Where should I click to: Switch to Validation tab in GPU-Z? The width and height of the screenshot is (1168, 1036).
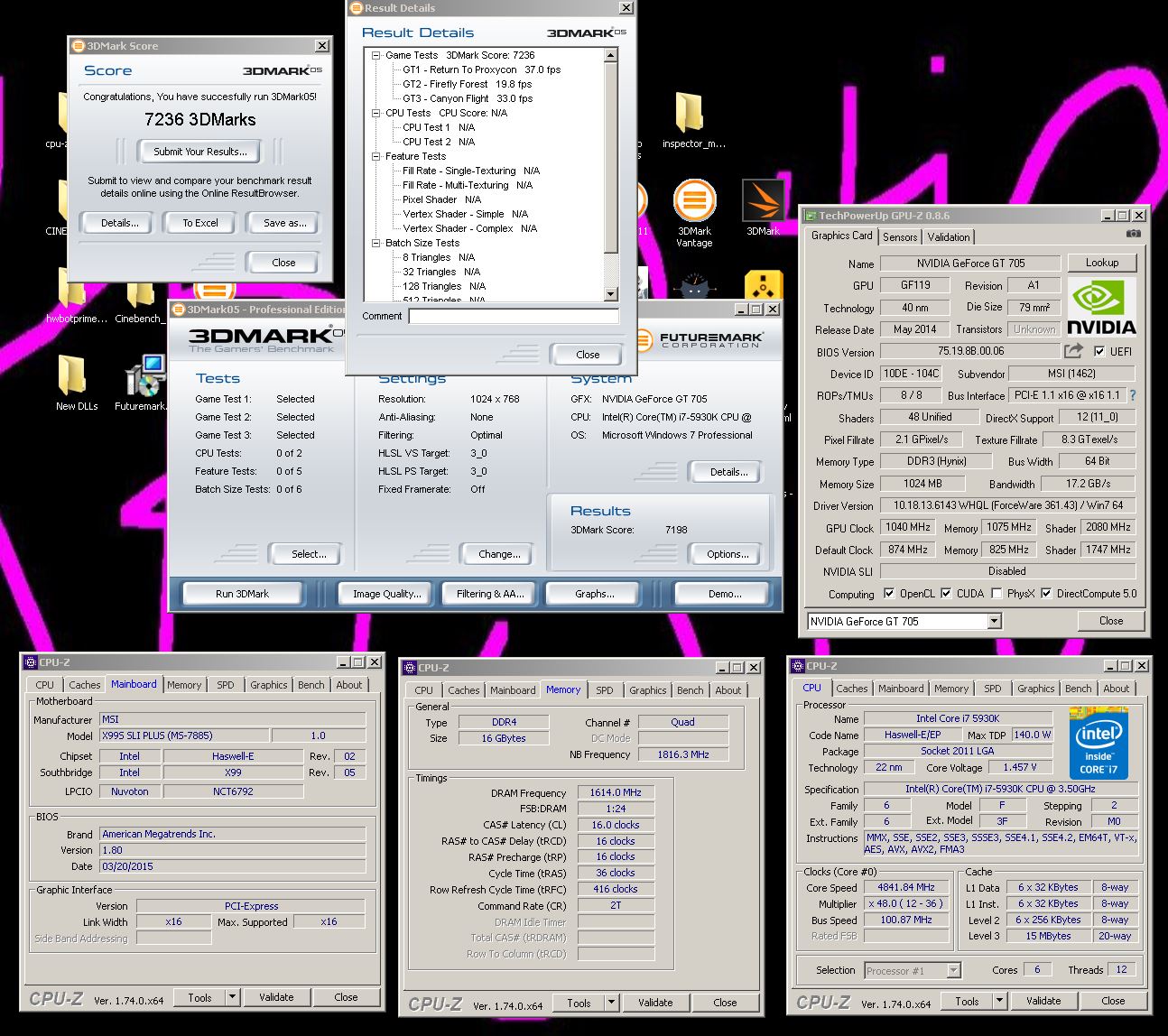coord(949,237)
